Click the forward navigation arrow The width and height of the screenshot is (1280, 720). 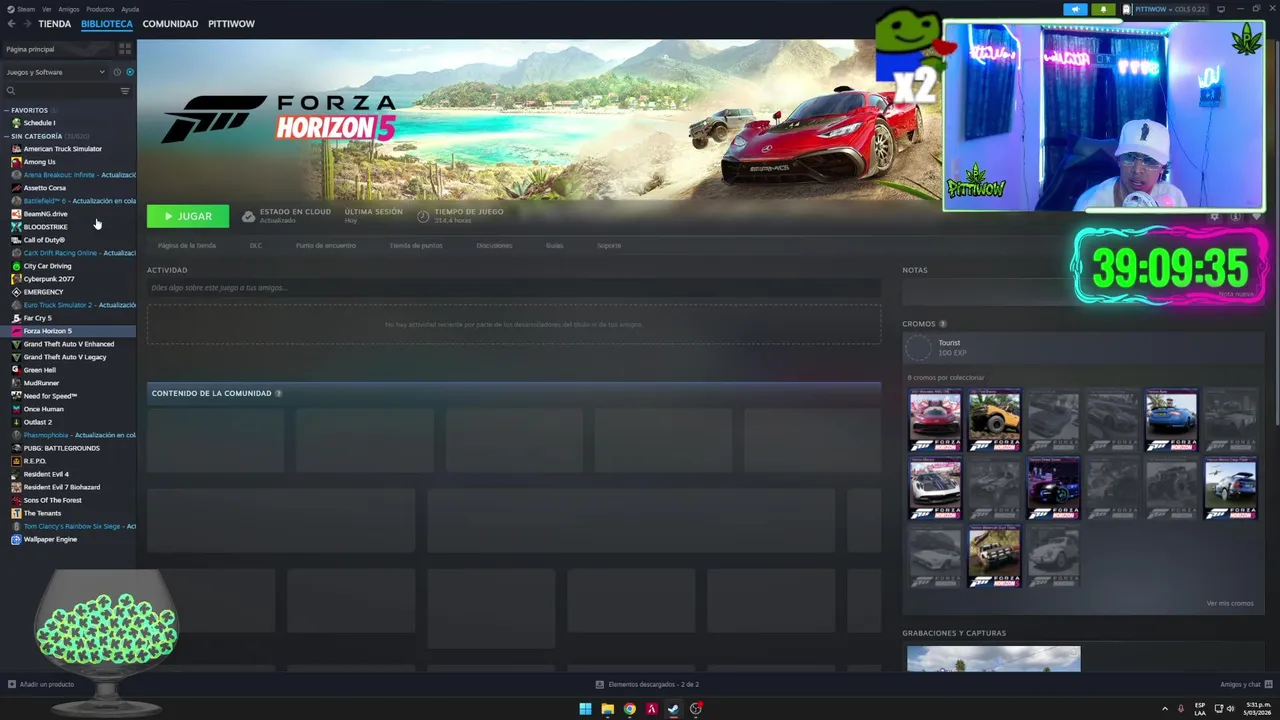26,24
